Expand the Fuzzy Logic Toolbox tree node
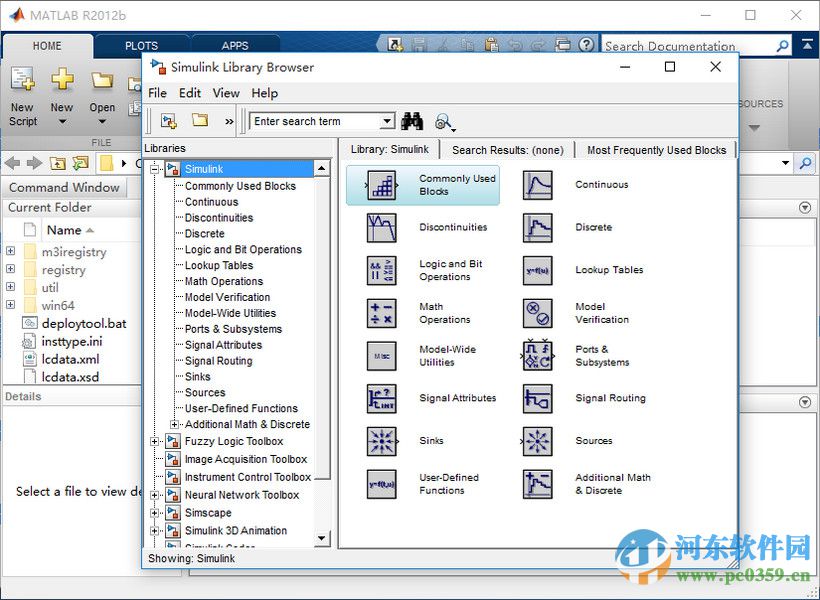The image size is (820, 600). tap(154, 441)
